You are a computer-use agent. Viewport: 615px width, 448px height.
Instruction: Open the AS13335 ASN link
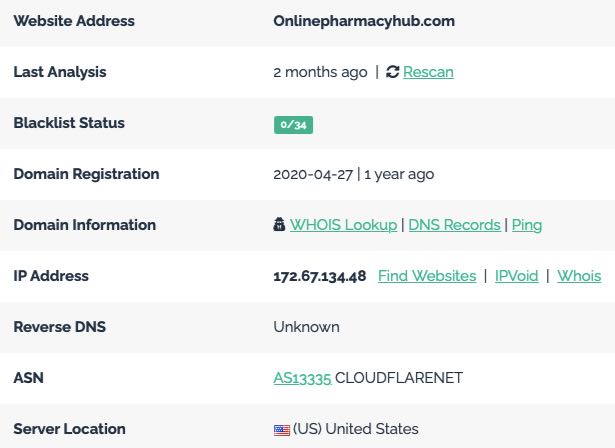tap(302, 378)
